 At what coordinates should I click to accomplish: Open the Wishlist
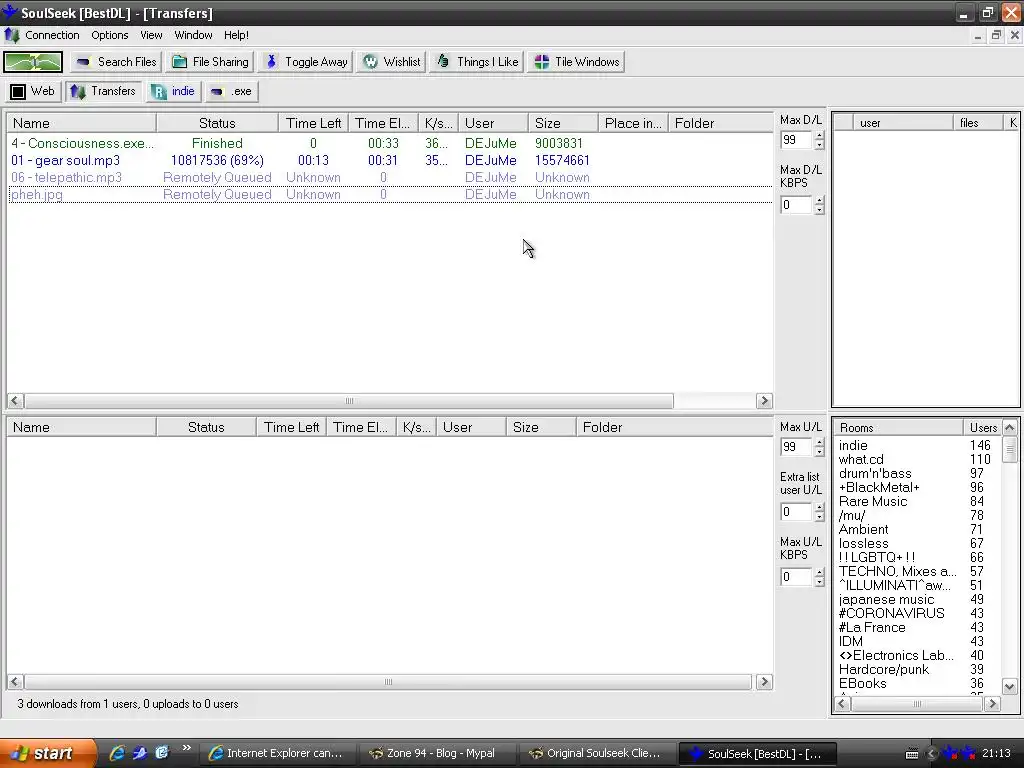[391, 62]
